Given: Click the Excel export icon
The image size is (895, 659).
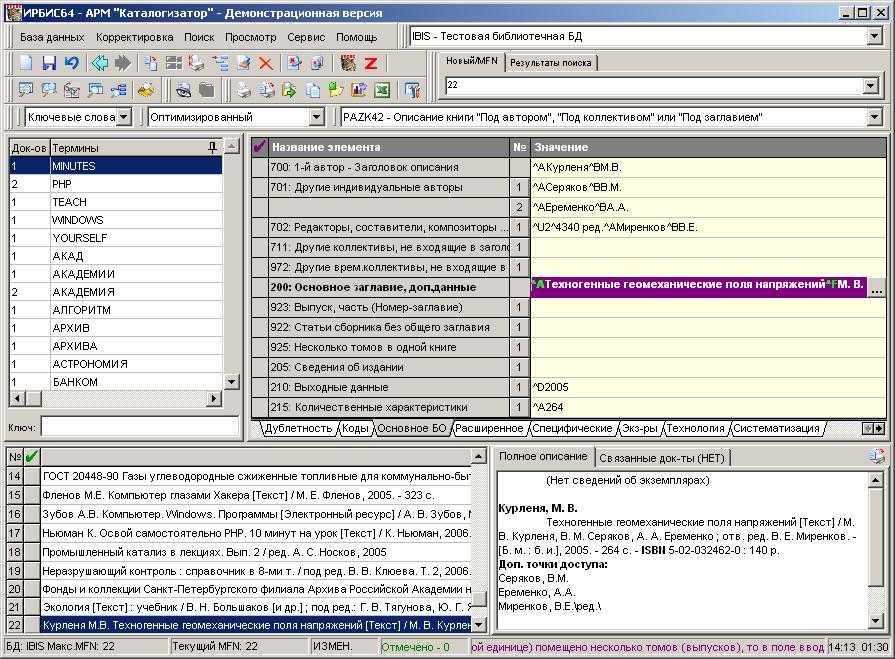Looking at the screenshot, I should click(x=381, y=90).
